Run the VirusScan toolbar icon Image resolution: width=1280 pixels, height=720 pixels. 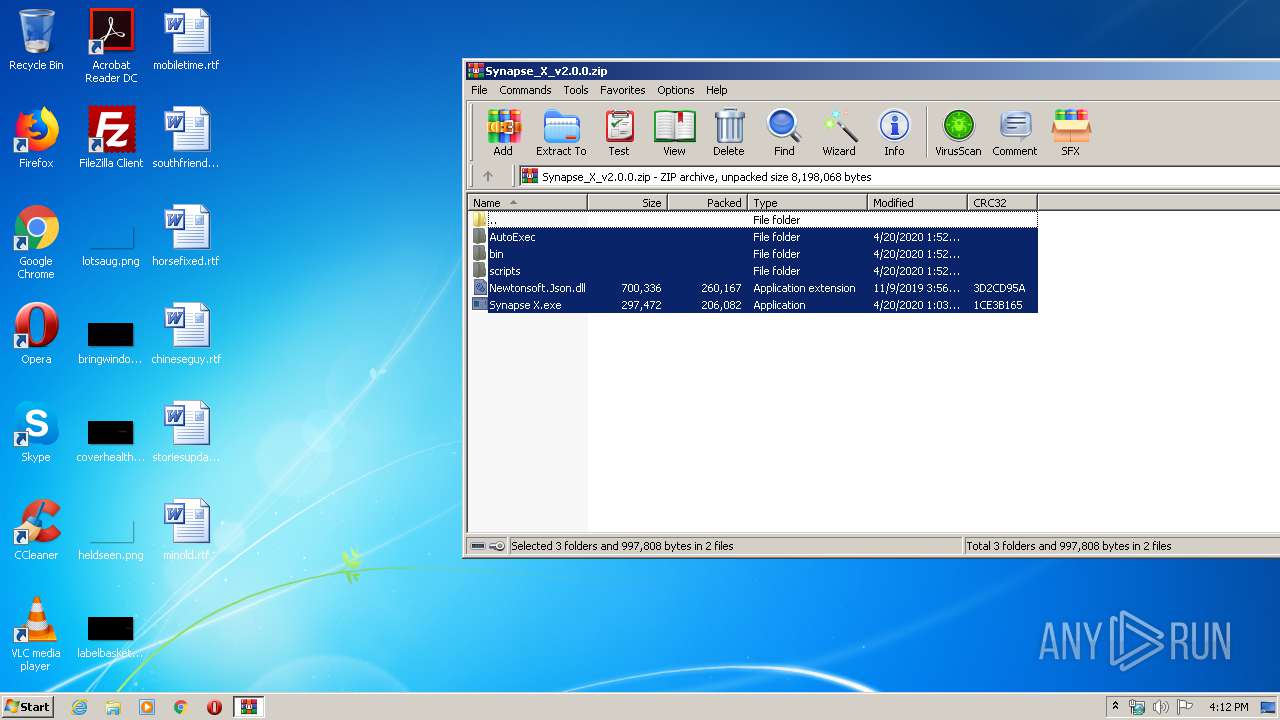(x=958, y=133)
